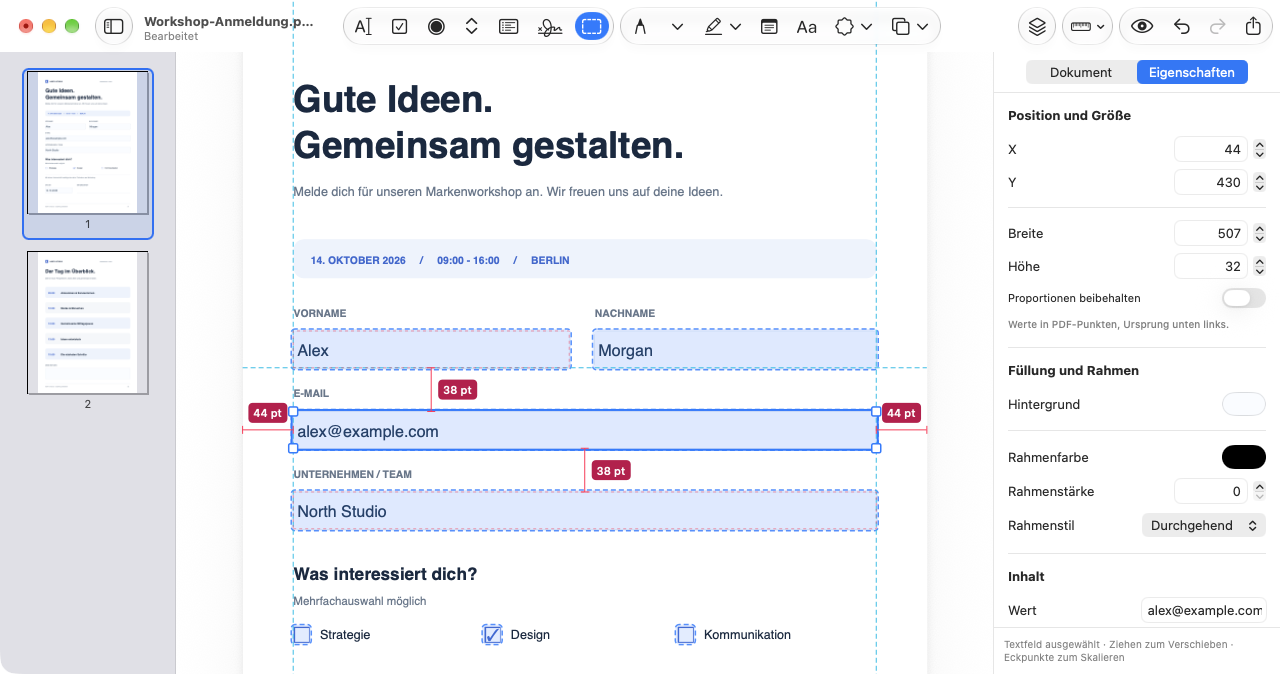1280x674 pixels.
Task: Select the arrange objects tool
Action: coord(901,27)
